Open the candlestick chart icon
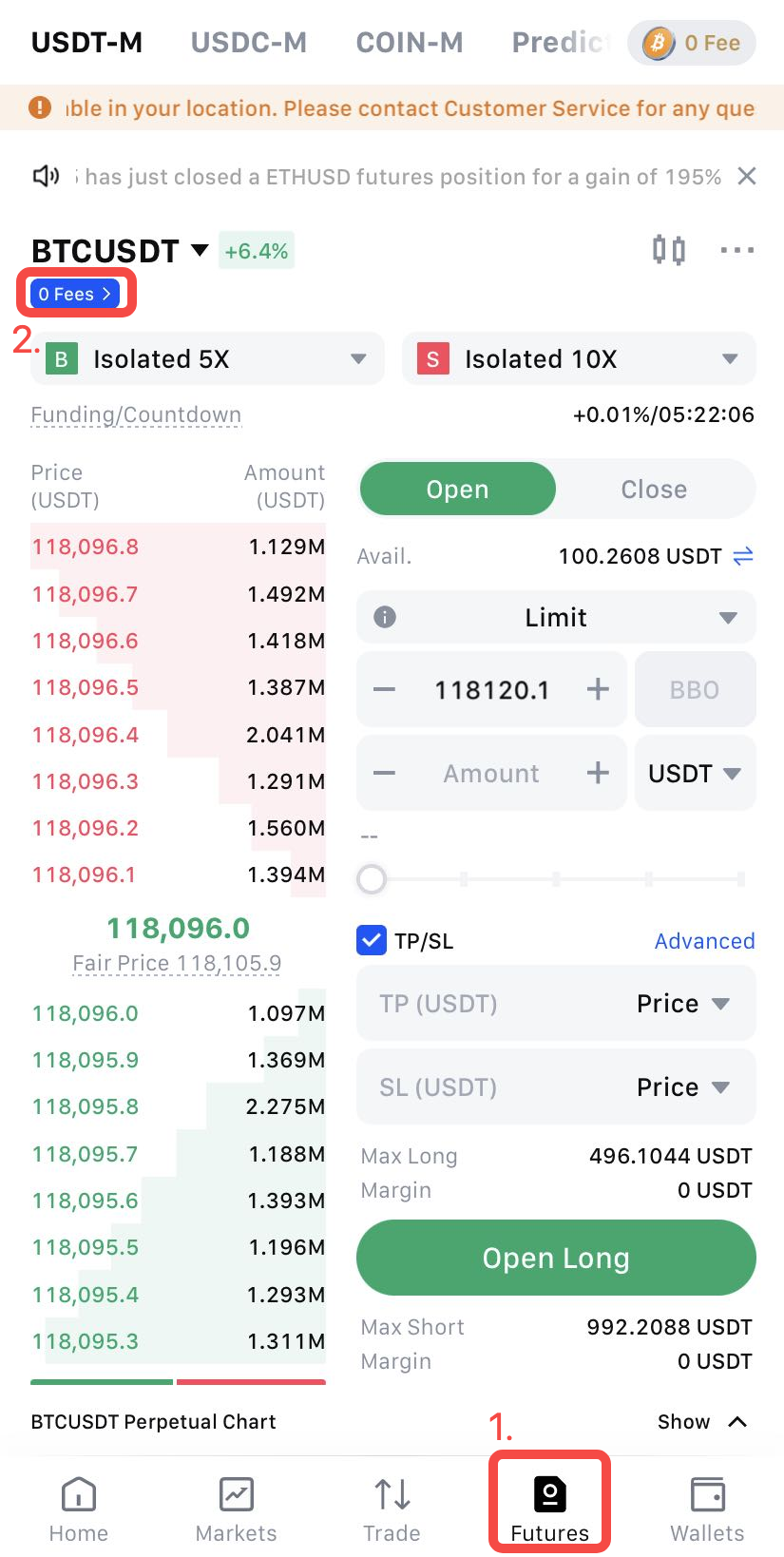Image resolution: width=784 pixels, height=1557 pixels. pyautogui.click(x=669, y=250)
